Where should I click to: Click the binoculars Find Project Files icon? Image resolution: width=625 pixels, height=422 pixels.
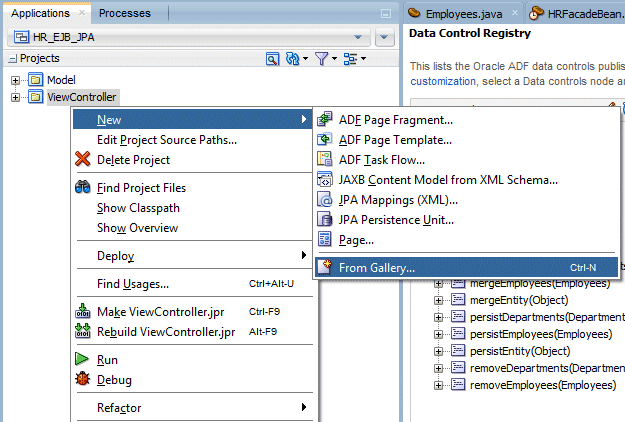(x=83, y=187)
